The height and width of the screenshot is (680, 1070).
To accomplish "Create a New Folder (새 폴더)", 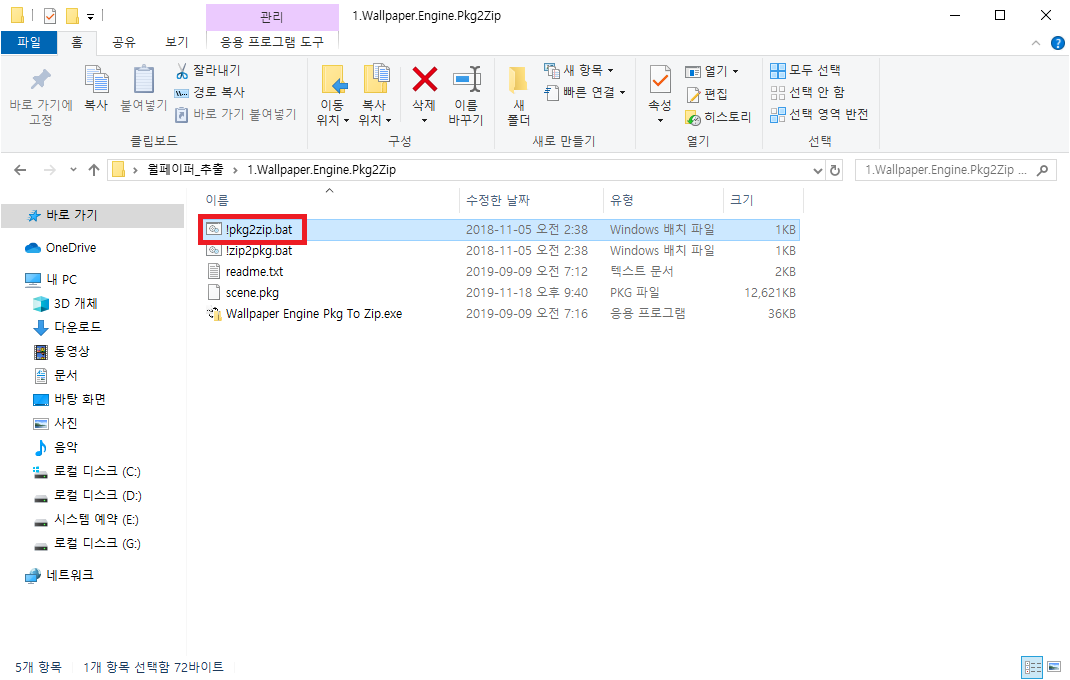I will pyautogui.click(x=519, y=96).
